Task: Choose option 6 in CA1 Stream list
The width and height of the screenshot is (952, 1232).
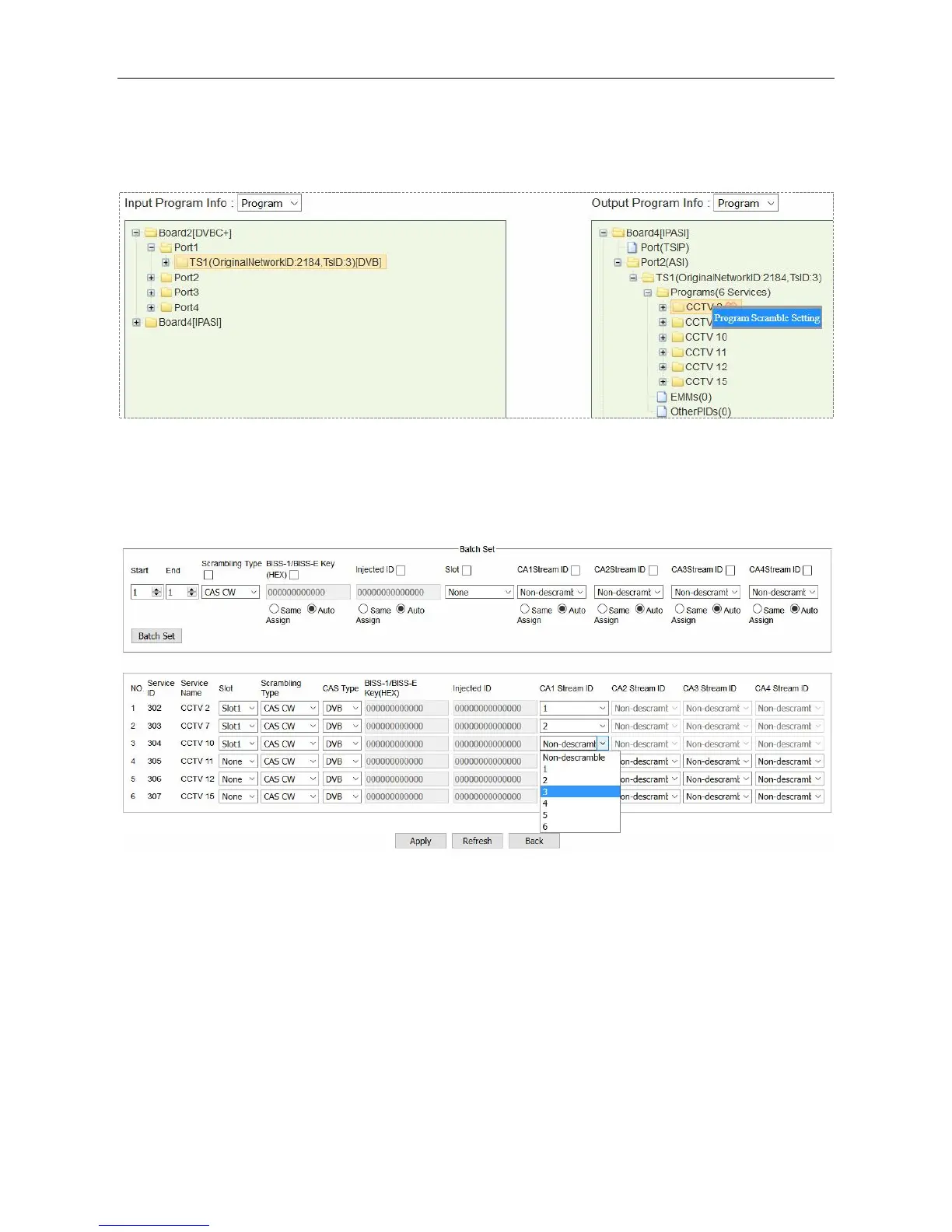Action: pos(580,827)
